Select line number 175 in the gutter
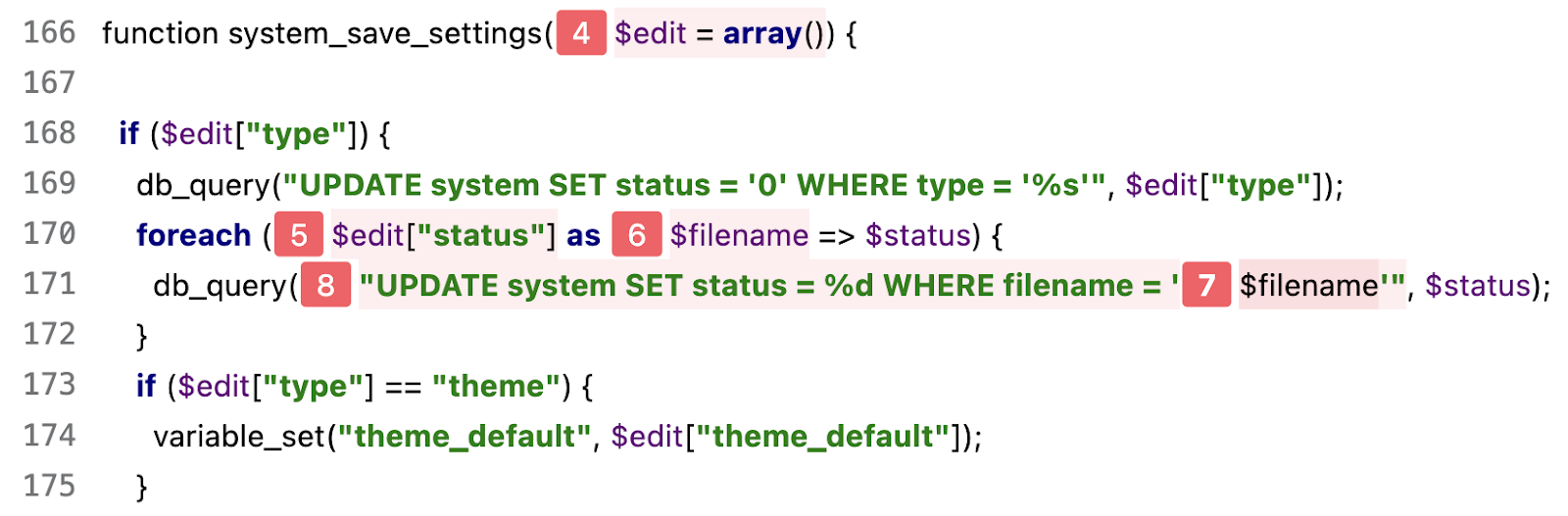The height and width of the screenshot is (516, 1568). [x=49, y=486]
